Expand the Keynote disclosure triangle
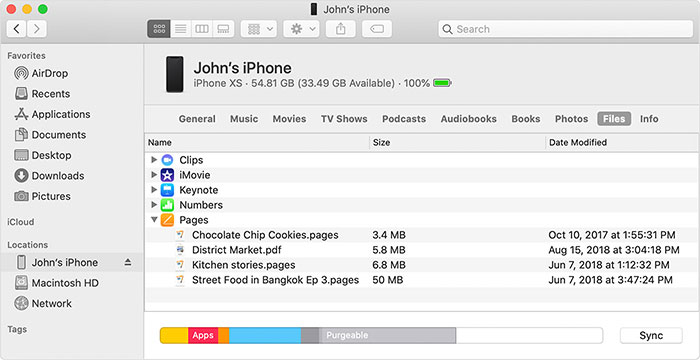 [154, 190]
